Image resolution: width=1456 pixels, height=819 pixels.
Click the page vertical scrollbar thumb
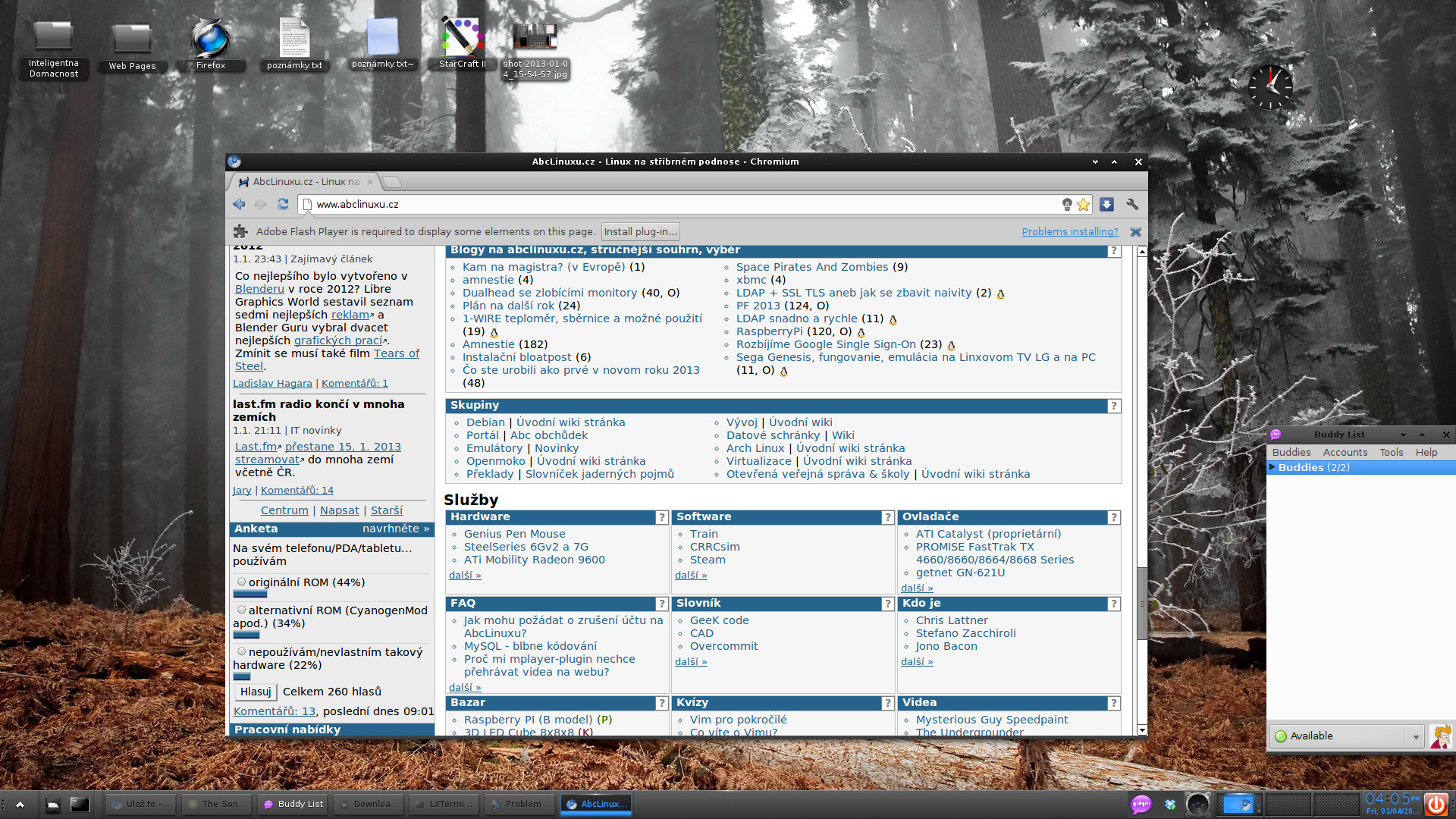click(x=1141, y=603)
